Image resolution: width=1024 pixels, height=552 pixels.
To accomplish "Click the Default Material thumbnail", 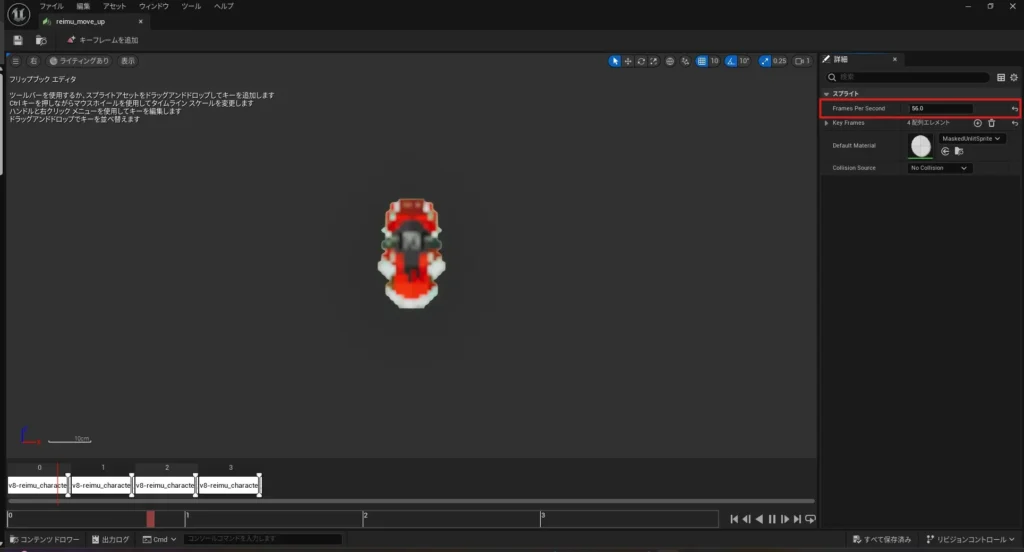I will 921,146.
